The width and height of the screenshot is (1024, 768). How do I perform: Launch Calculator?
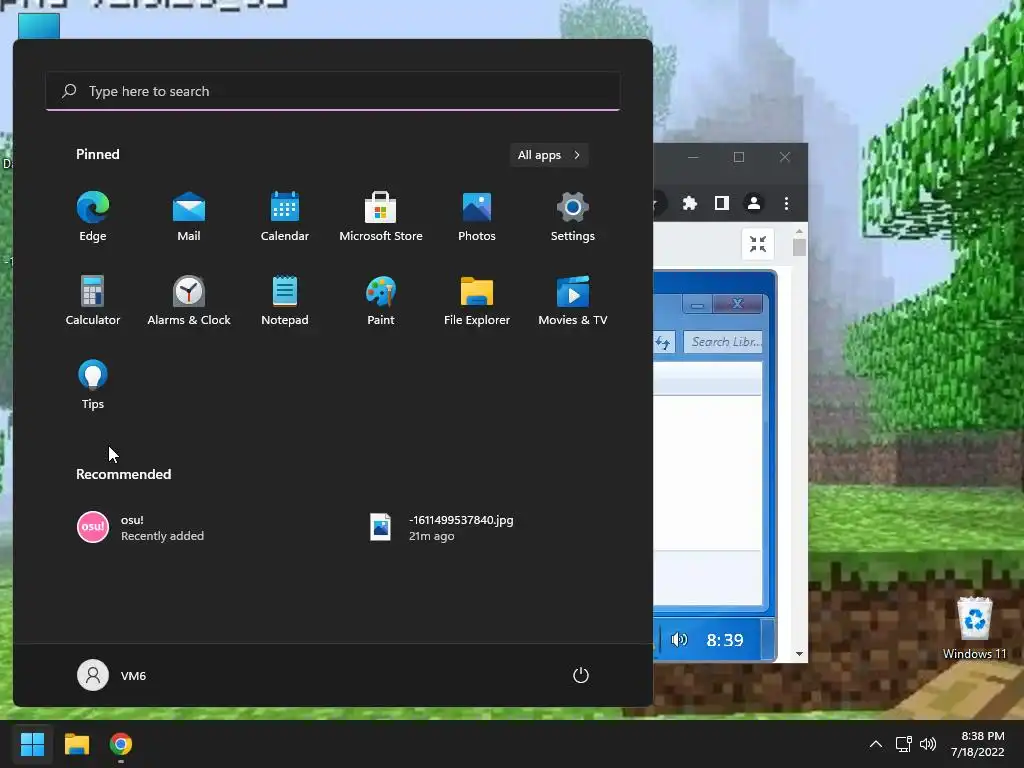tap(93, 301)
